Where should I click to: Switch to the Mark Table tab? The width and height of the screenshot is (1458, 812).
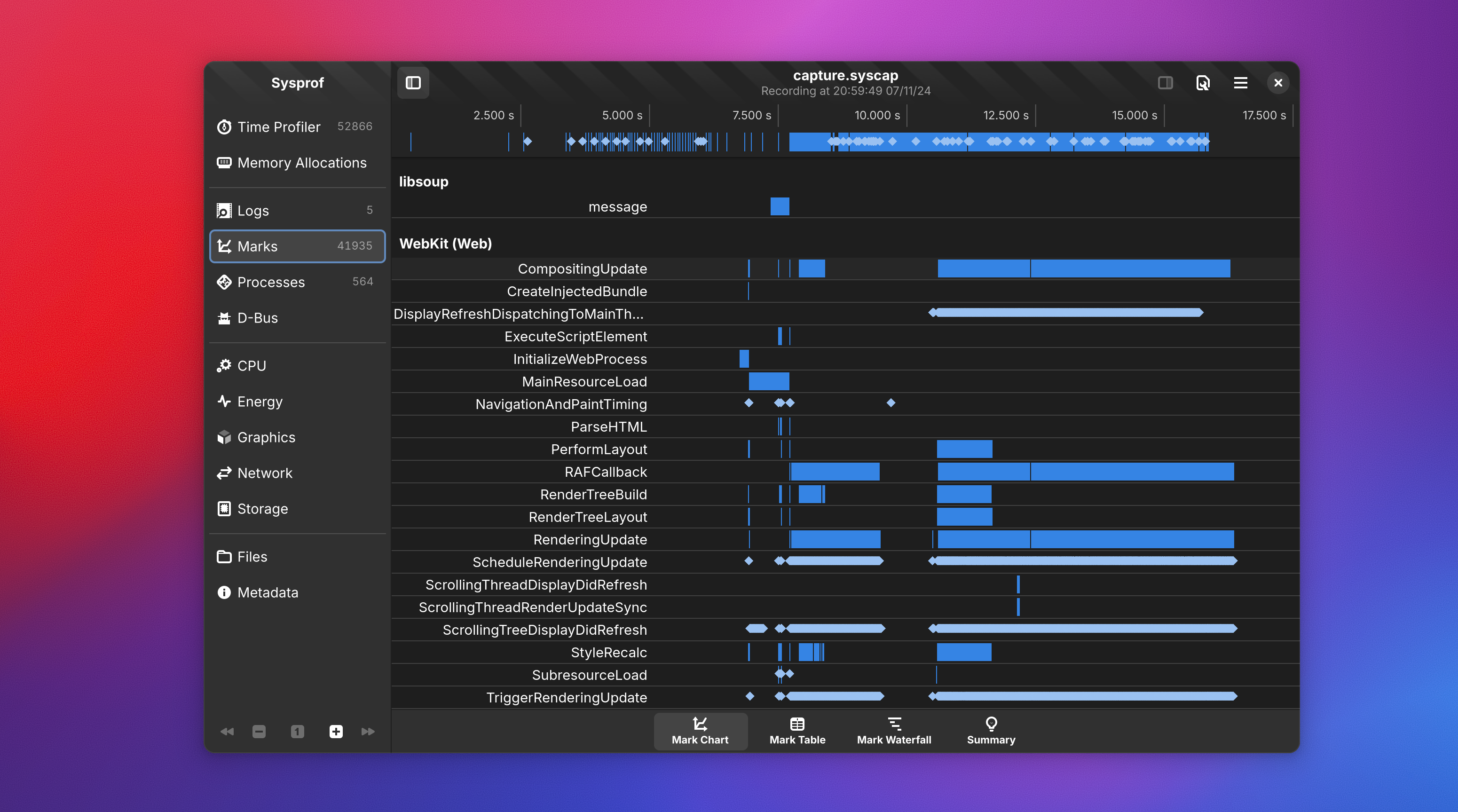(x=797, y=731)
